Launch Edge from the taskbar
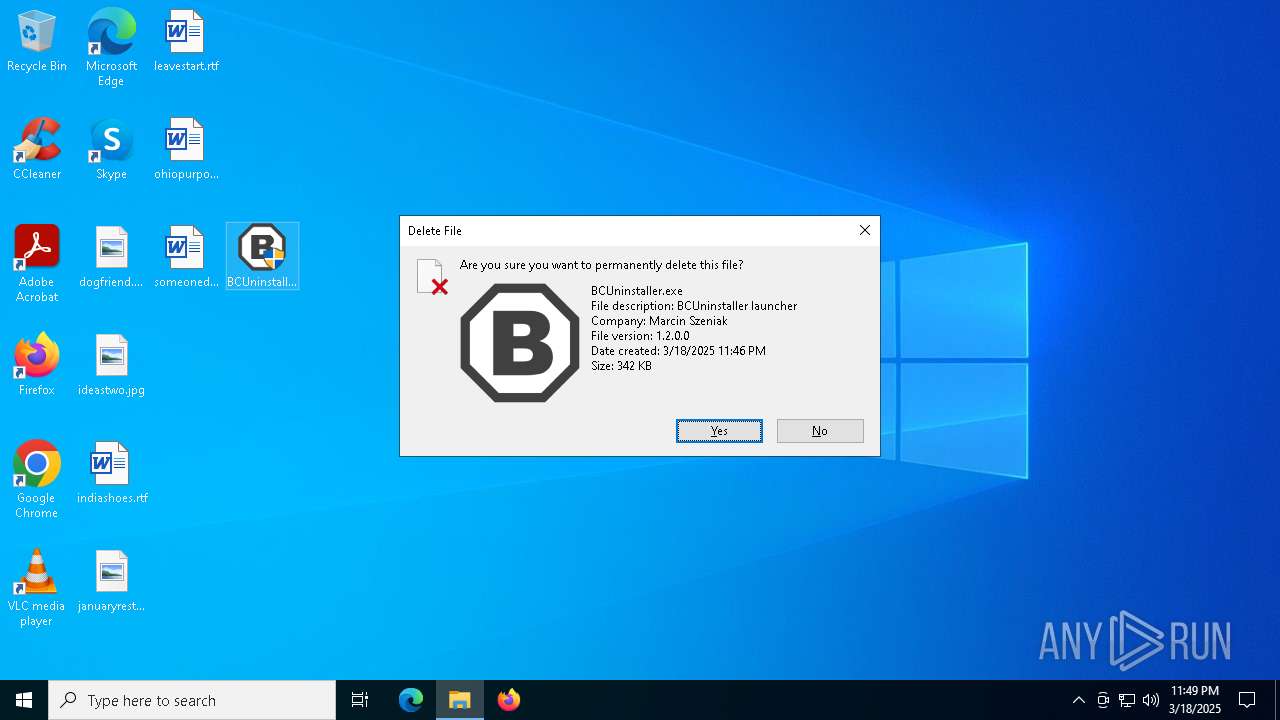1280x720 pixels. (411, 700)
